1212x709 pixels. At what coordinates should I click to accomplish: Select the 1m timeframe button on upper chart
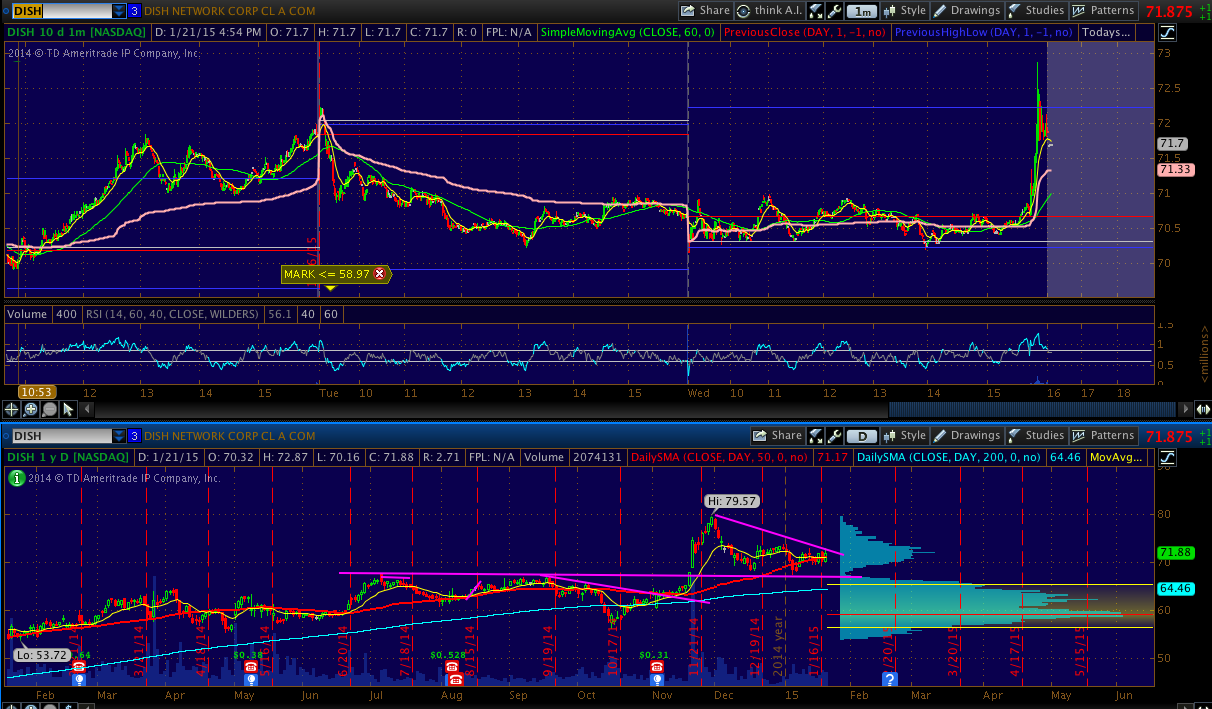click(x=861, y=12)
